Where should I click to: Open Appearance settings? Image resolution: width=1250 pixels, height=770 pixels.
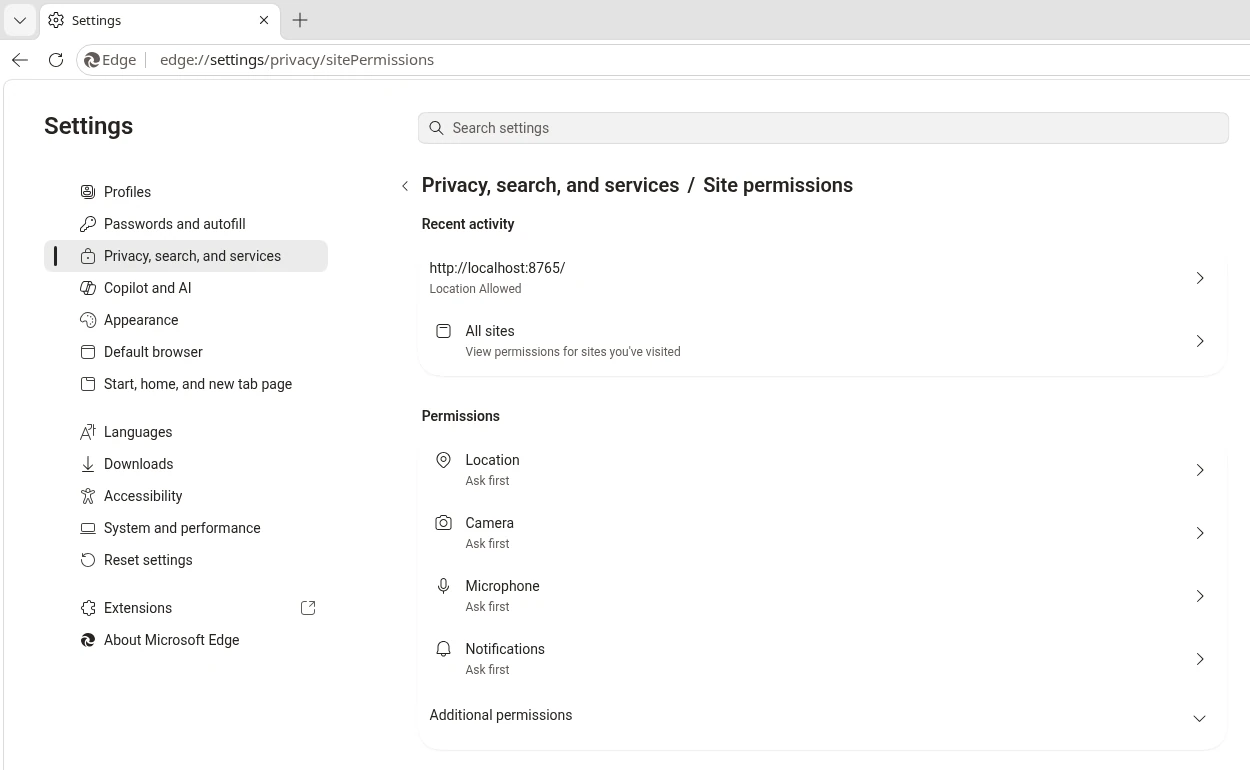tap(186, 320)
